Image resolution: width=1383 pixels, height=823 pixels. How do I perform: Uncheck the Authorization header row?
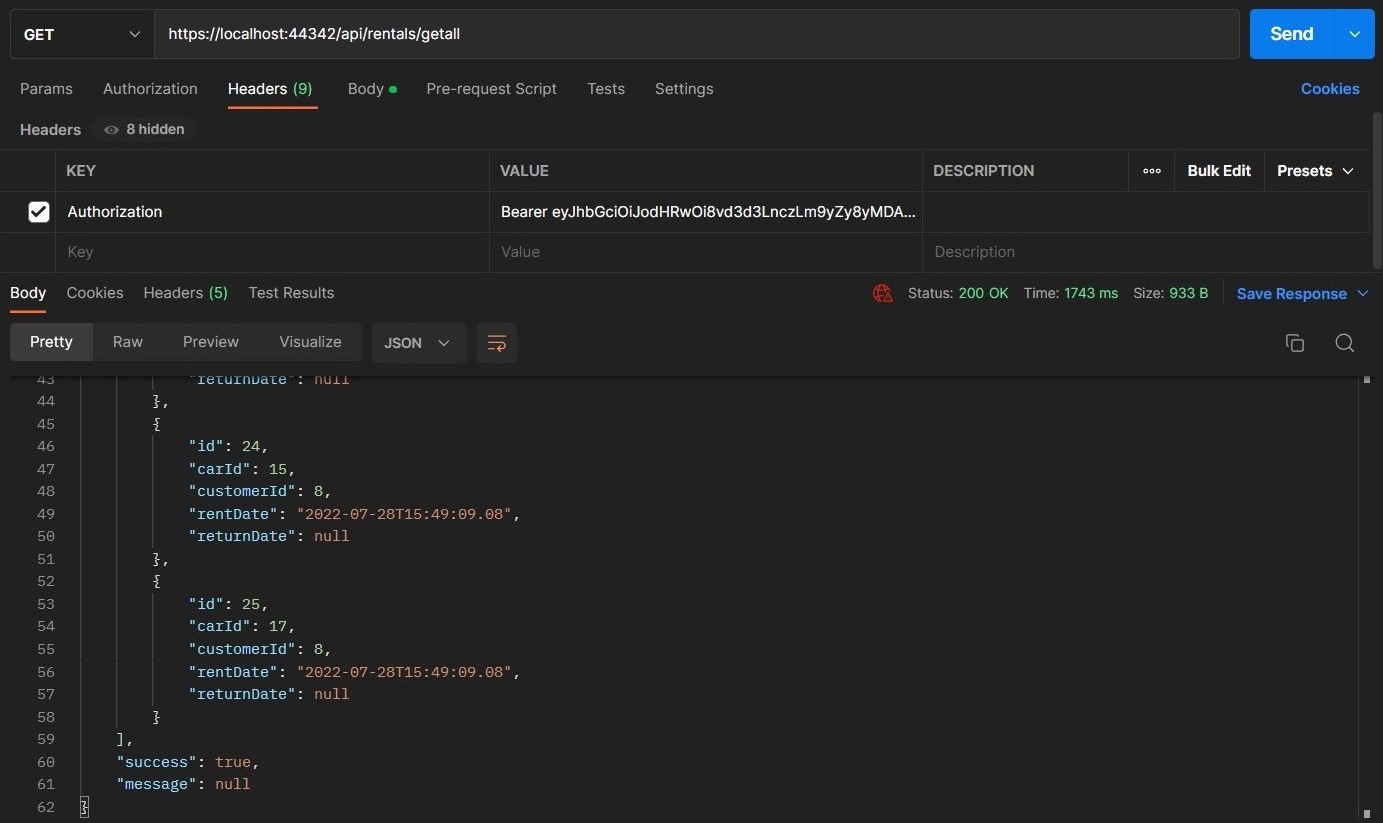(x=38, y=211)
